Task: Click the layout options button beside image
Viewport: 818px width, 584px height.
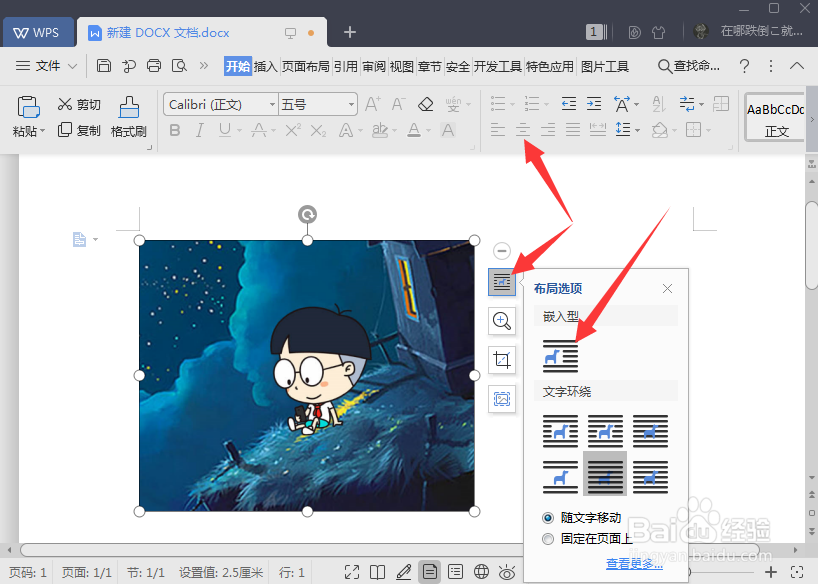Action: tap(502, 282)
